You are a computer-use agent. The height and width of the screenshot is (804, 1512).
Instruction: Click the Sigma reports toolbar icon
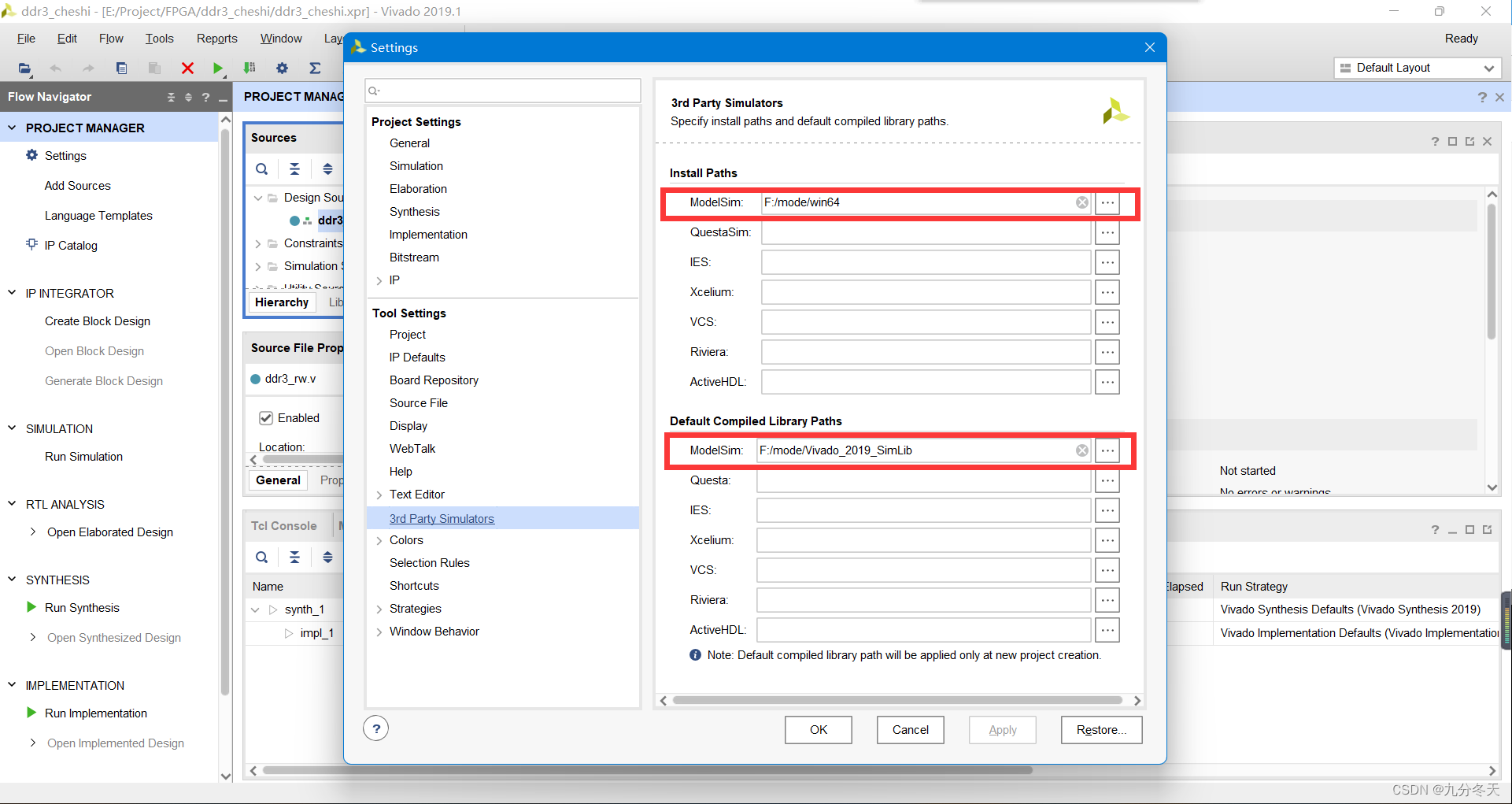point(315,69)
